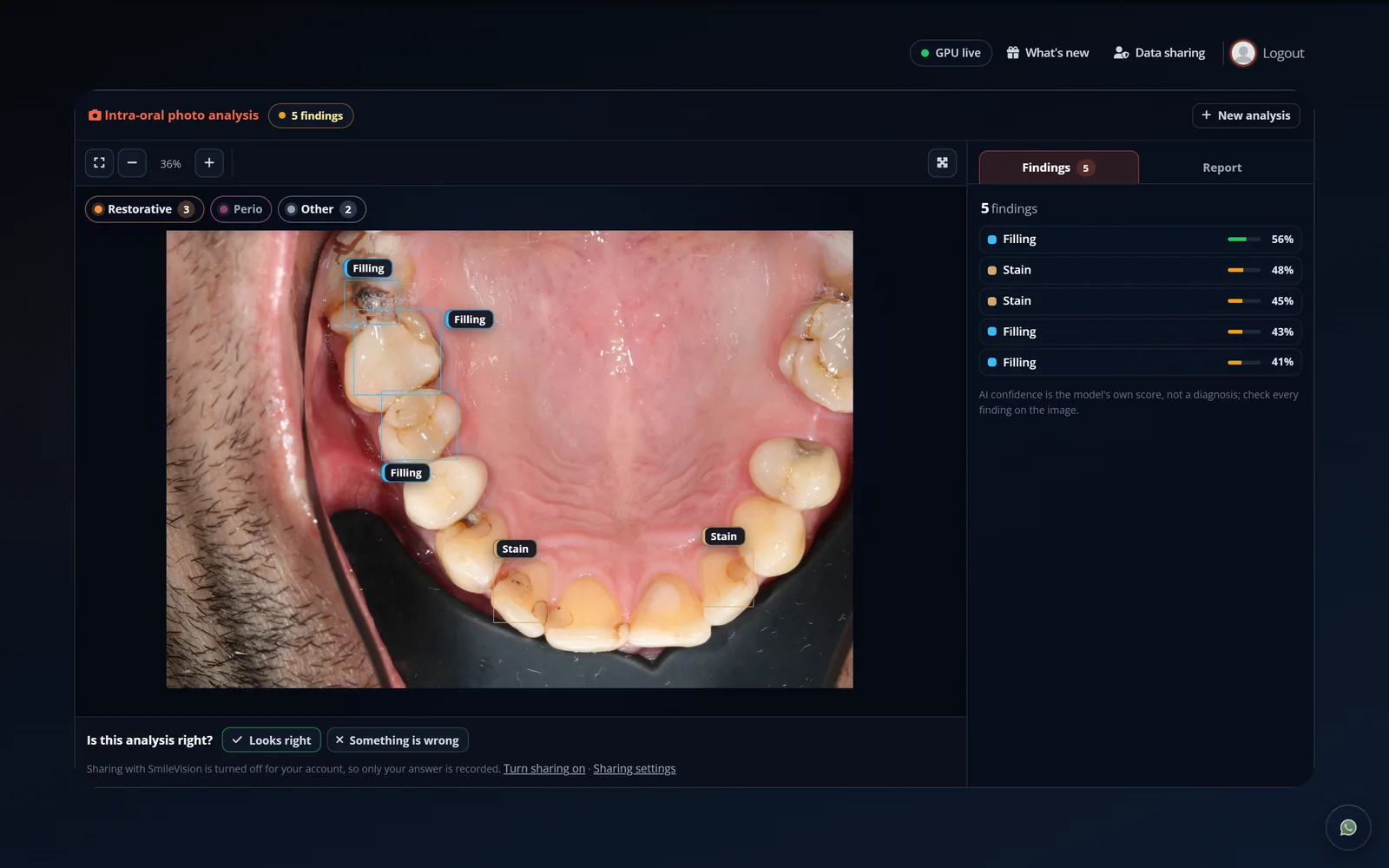
Task: Click the lowest Filling label on the photo
Action: click(x=406, y=473)
